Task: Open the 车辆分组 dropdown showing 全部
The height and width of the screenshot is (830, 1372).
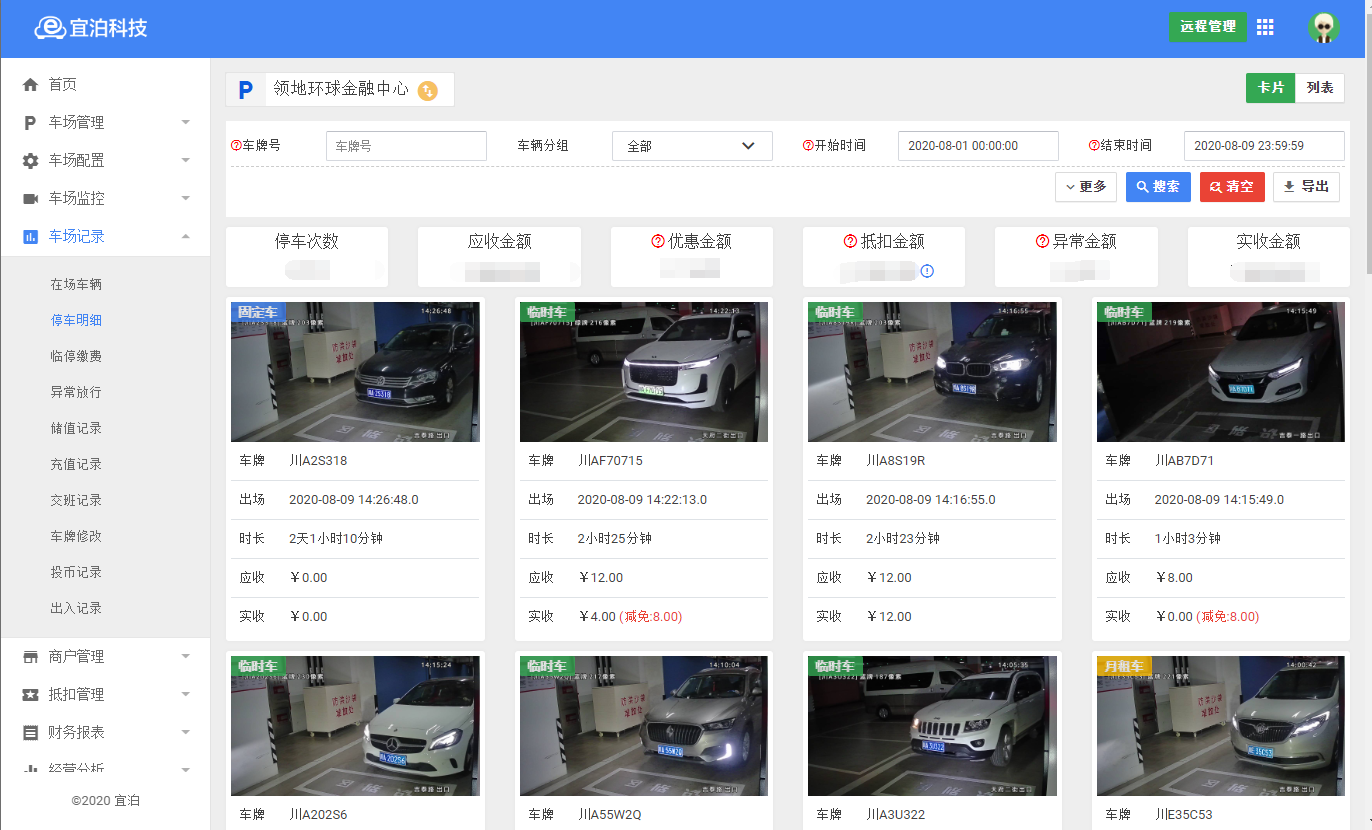Action: 692,146
